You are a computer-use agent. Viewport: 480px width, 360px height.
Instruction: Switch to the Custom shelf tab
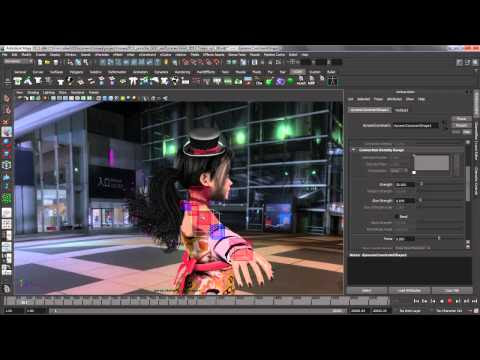coord(314,72)
